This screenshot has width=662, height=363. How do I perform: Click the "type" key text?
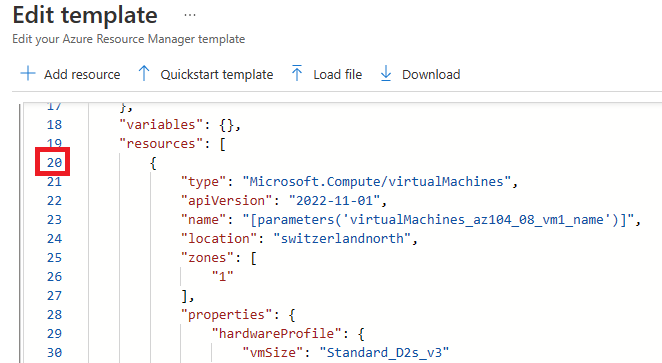click(x=203, y=182)
